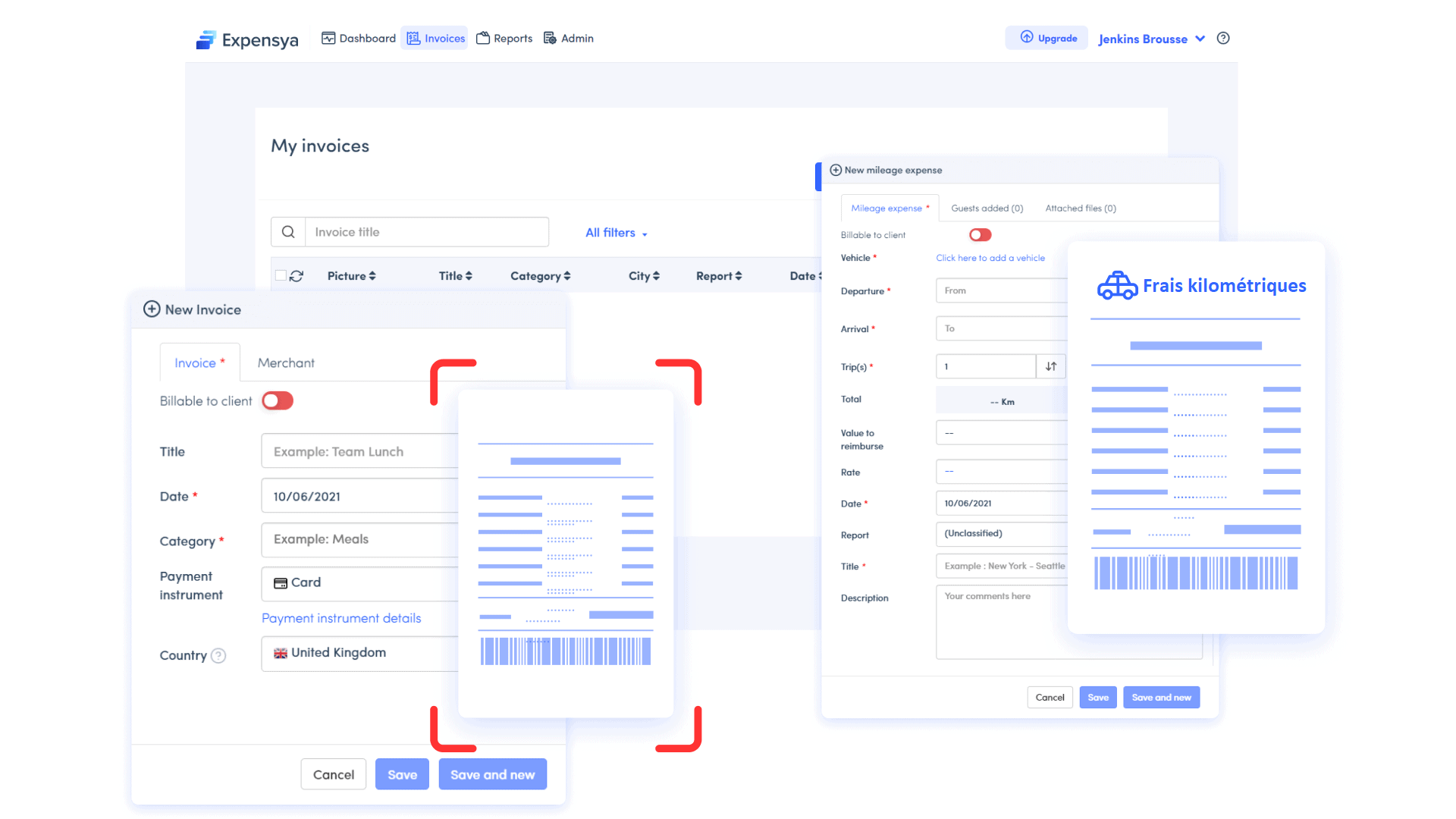Check the select-all checkbox in invoices table

pos(281,275)
